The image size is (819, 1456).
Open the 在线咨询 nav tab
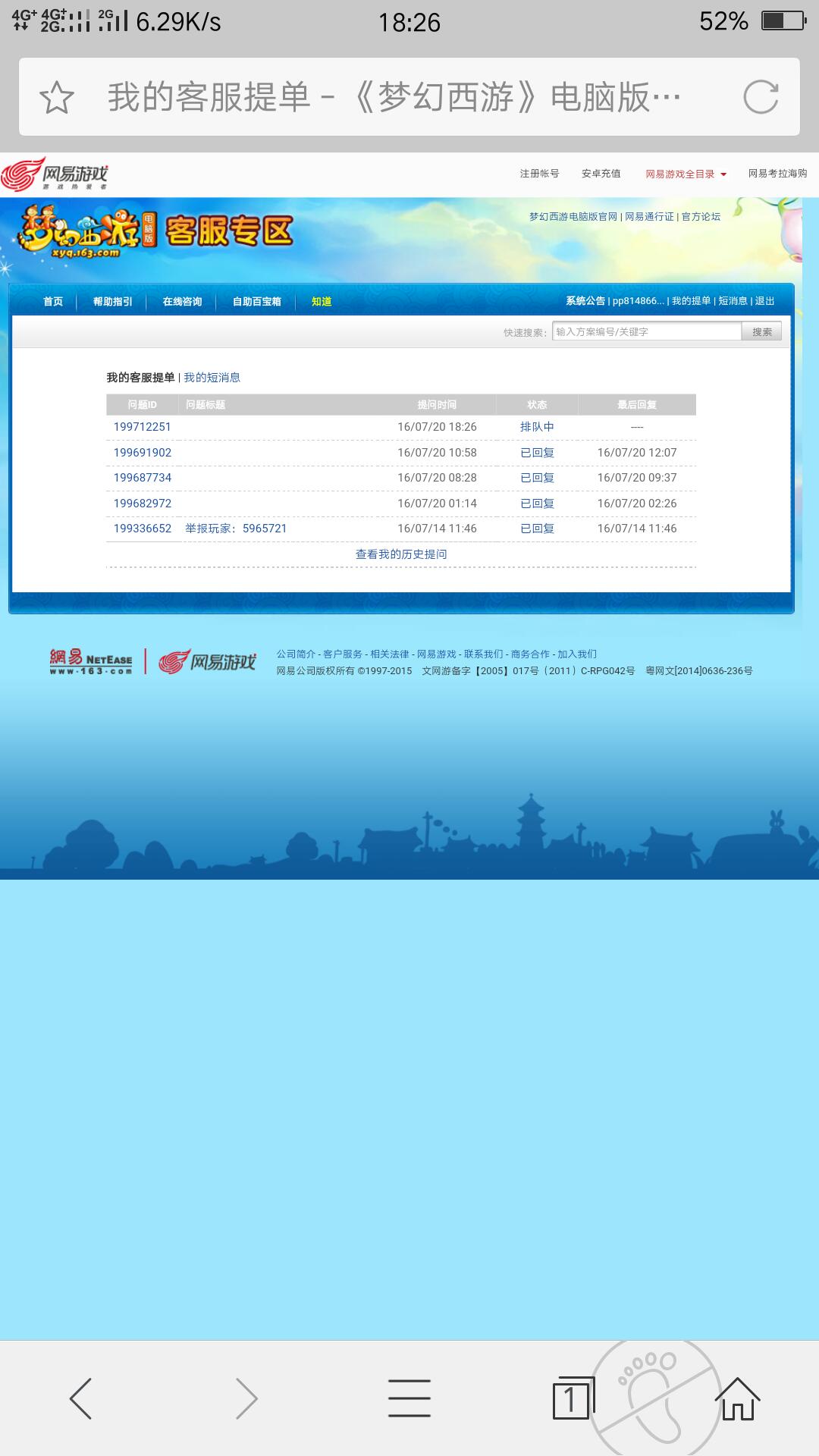coord(182,302)
